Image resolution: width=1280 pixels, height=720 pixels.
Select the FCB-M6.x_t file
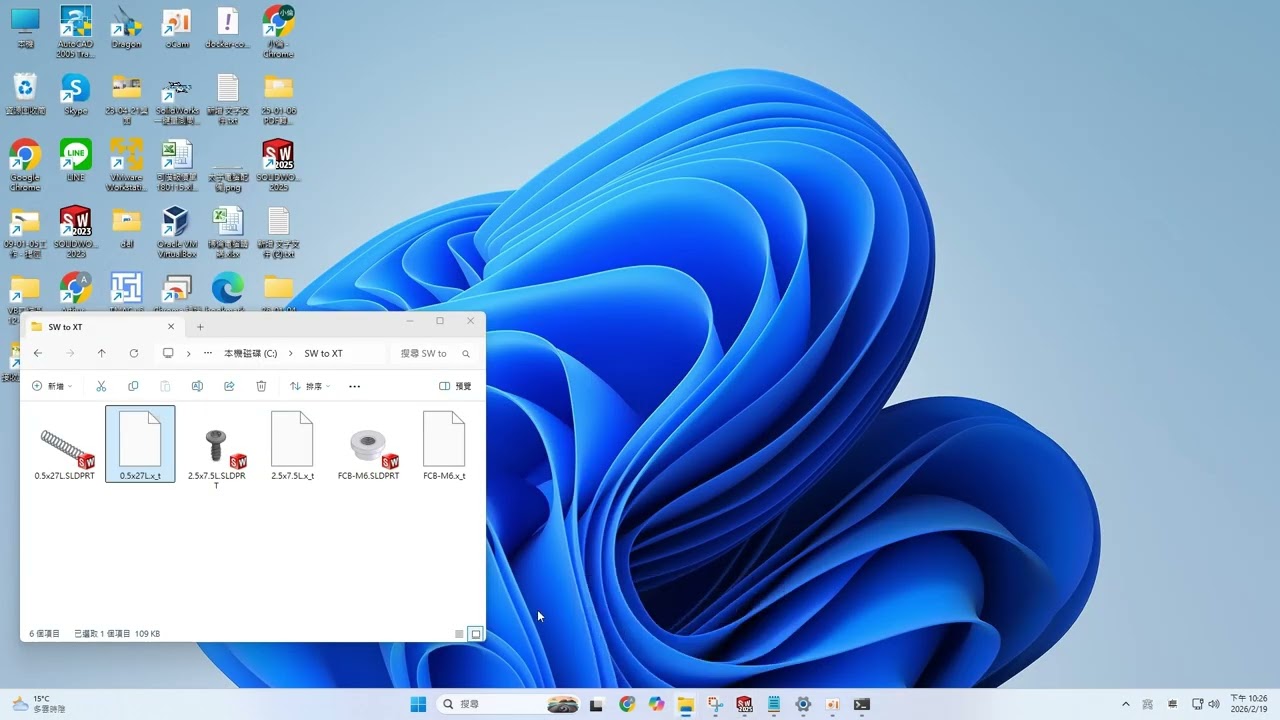(444, 445)
